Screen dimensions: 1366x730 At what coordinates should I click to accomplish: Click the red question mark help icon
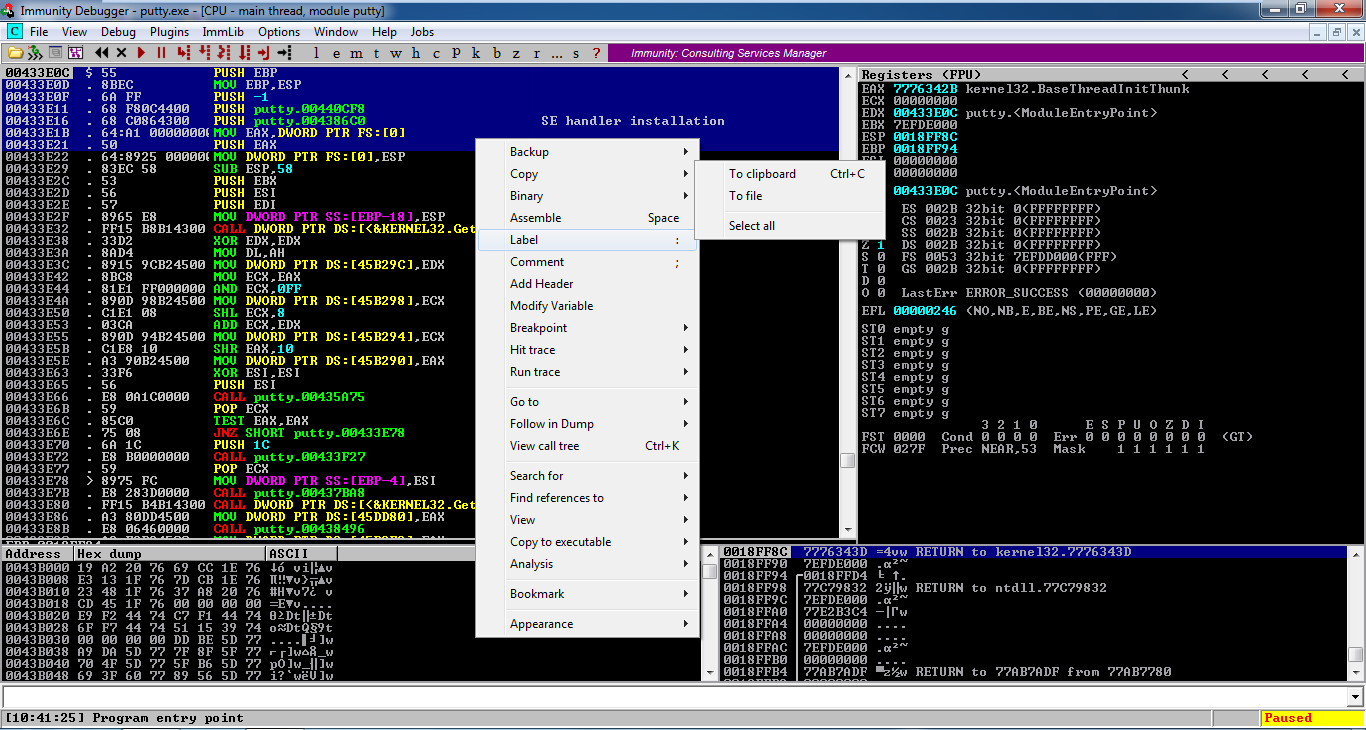point(597,53)
